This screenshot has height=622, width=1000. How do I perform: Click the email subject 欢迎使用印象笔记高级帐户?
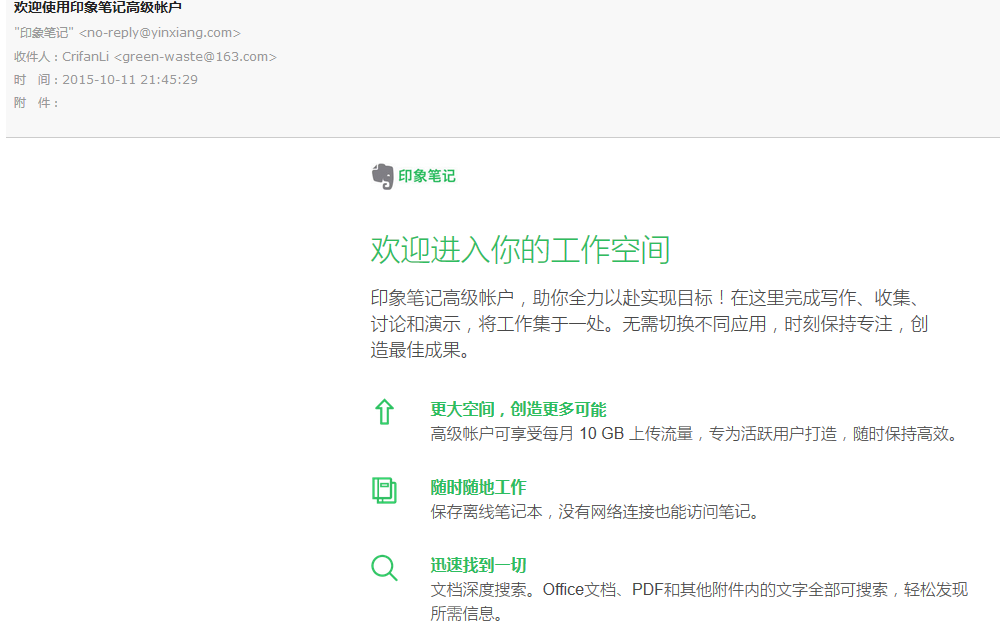click(x=98, y=8)
